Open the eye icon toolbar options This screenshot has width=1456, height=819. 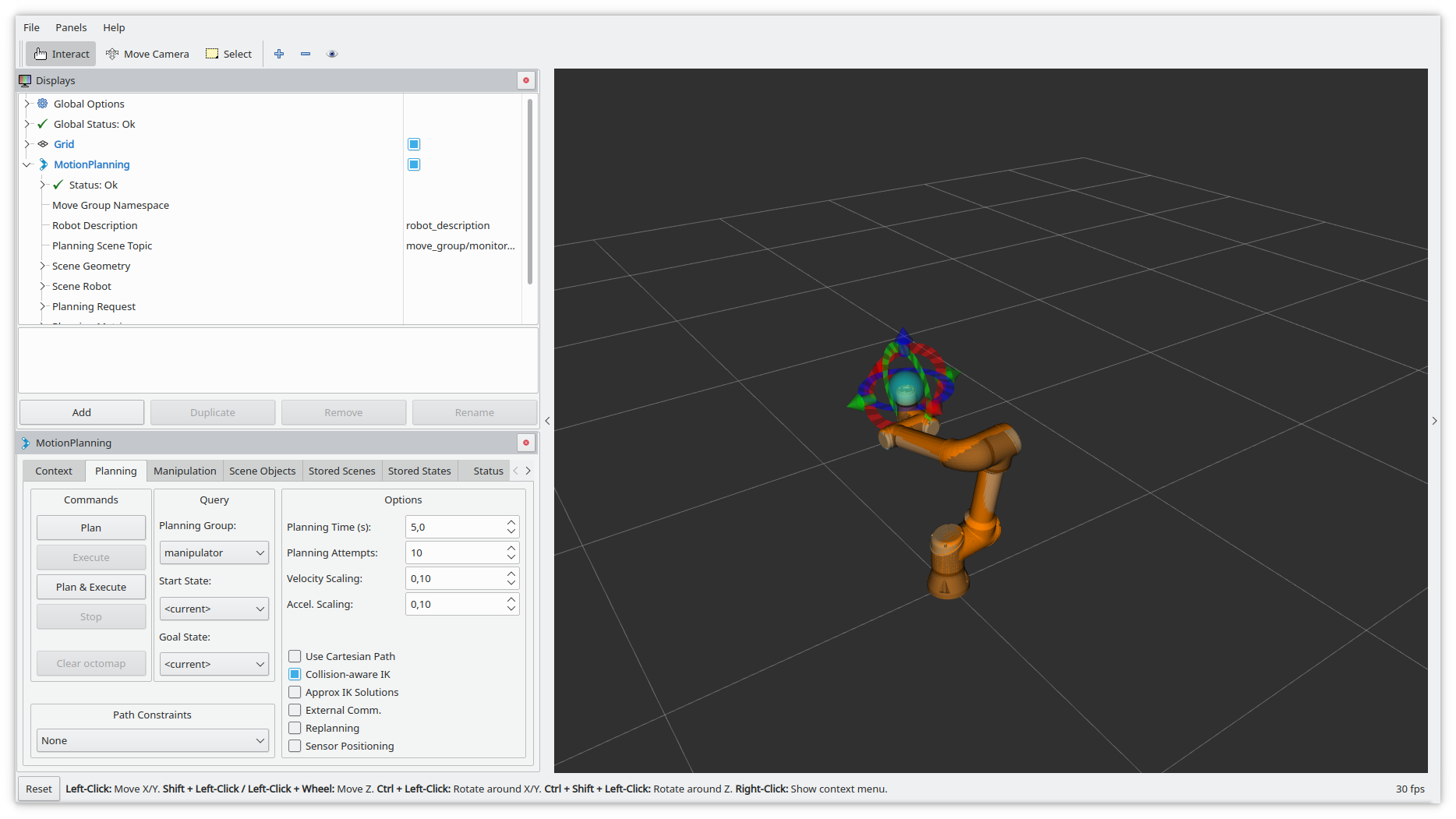click(332, 54)
